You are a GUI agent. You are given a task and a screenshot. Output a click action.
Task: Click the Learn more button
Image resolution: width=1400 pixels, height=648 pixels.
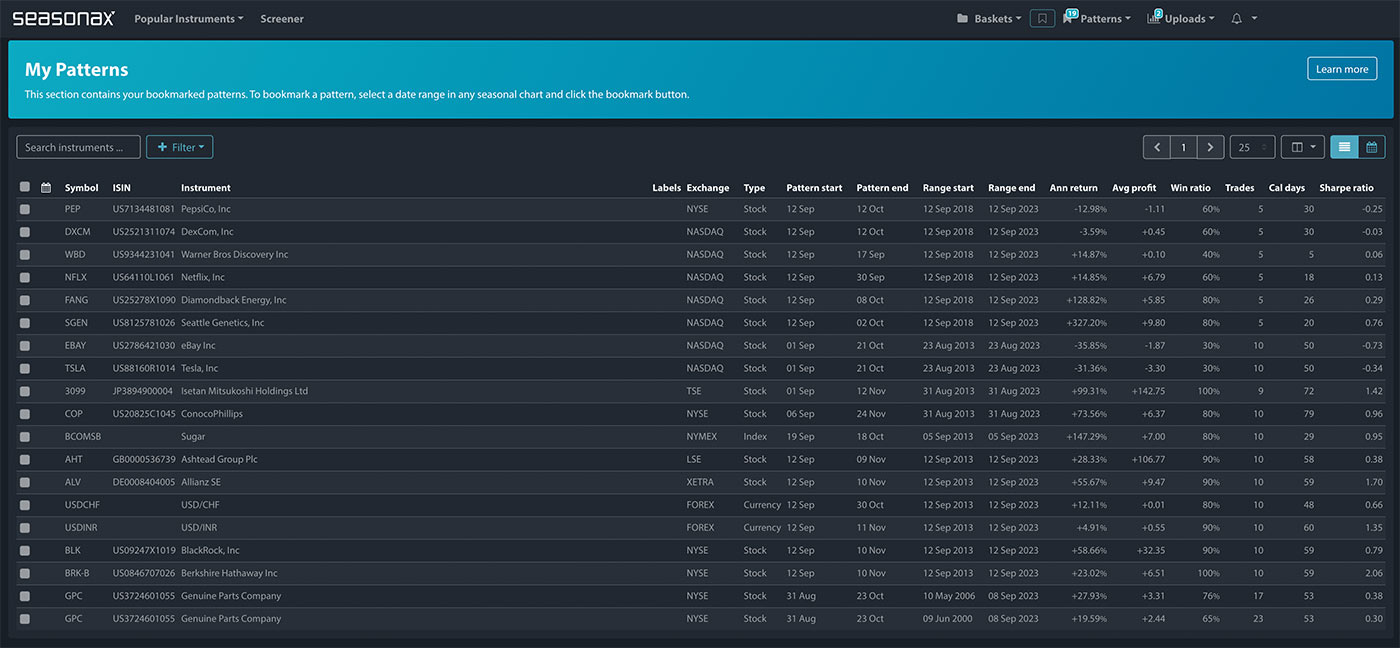(1342, 69)
